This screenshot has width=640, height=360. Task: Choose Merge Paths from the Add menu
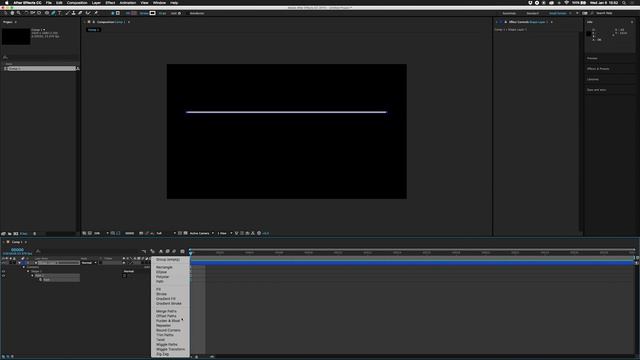pyautogui.click(x=166, y=311)
